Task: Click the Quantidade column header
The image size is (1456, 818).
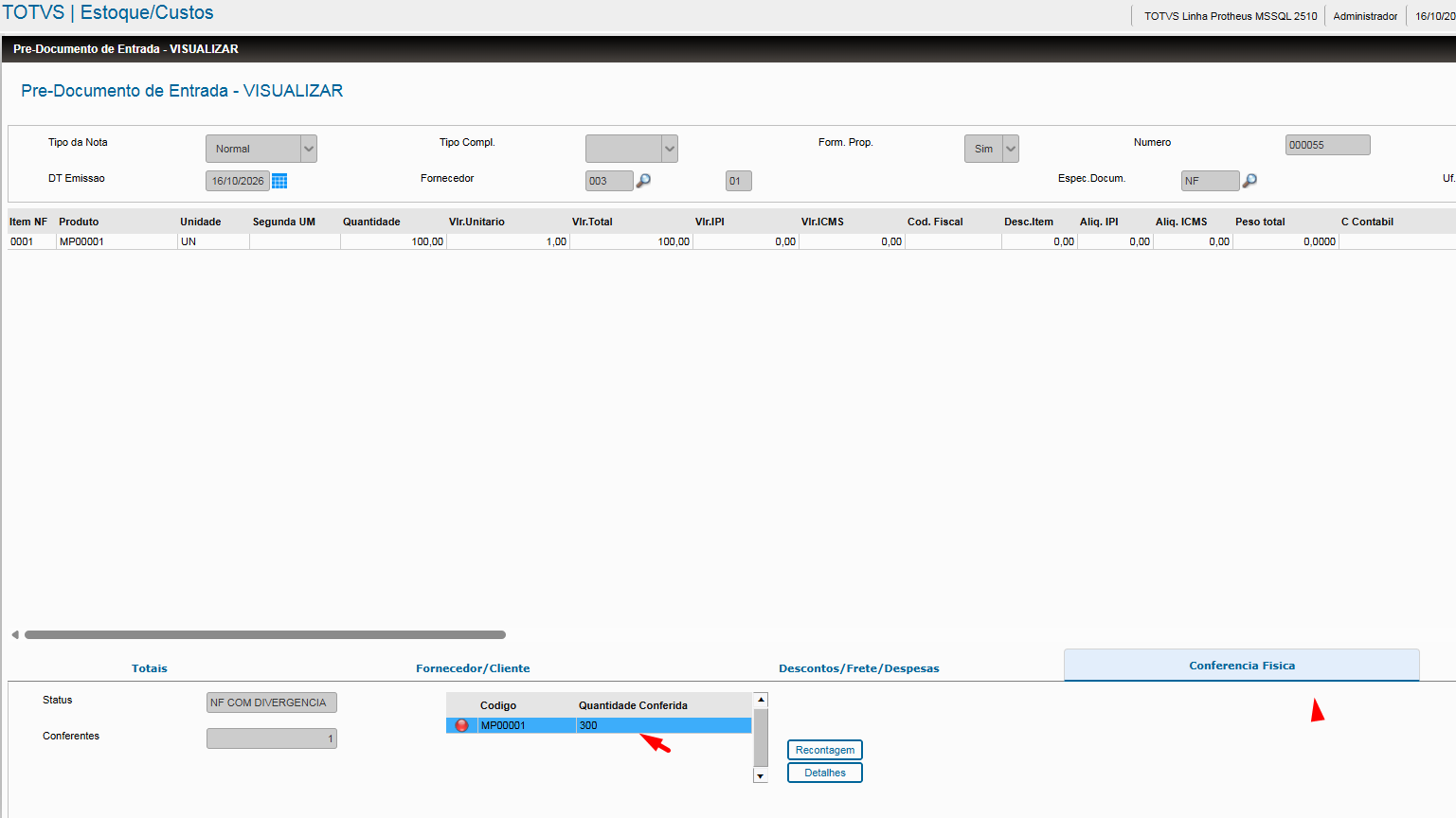Action: 371,222
